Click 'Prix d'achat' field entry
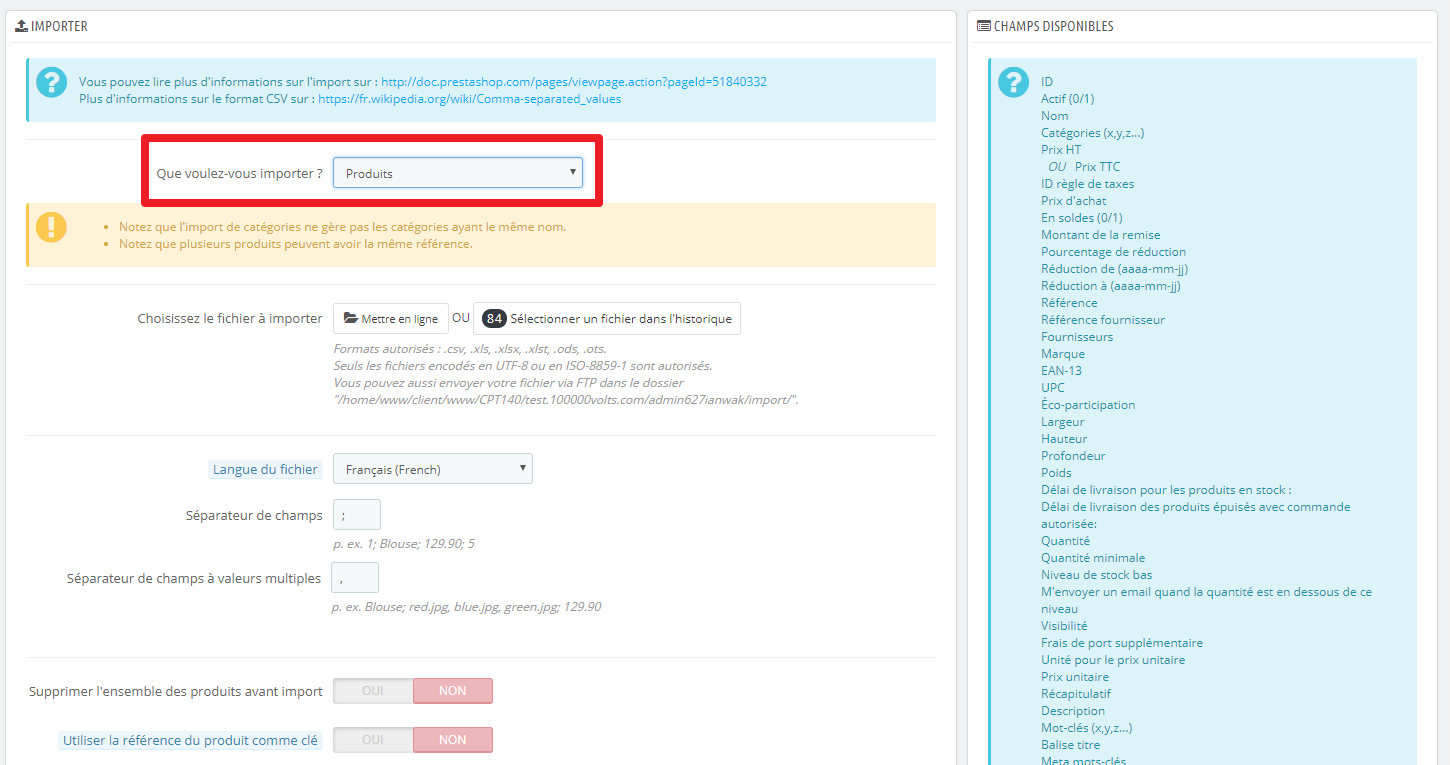Screen dimensions: 1450x765 tap(1073, 201)
